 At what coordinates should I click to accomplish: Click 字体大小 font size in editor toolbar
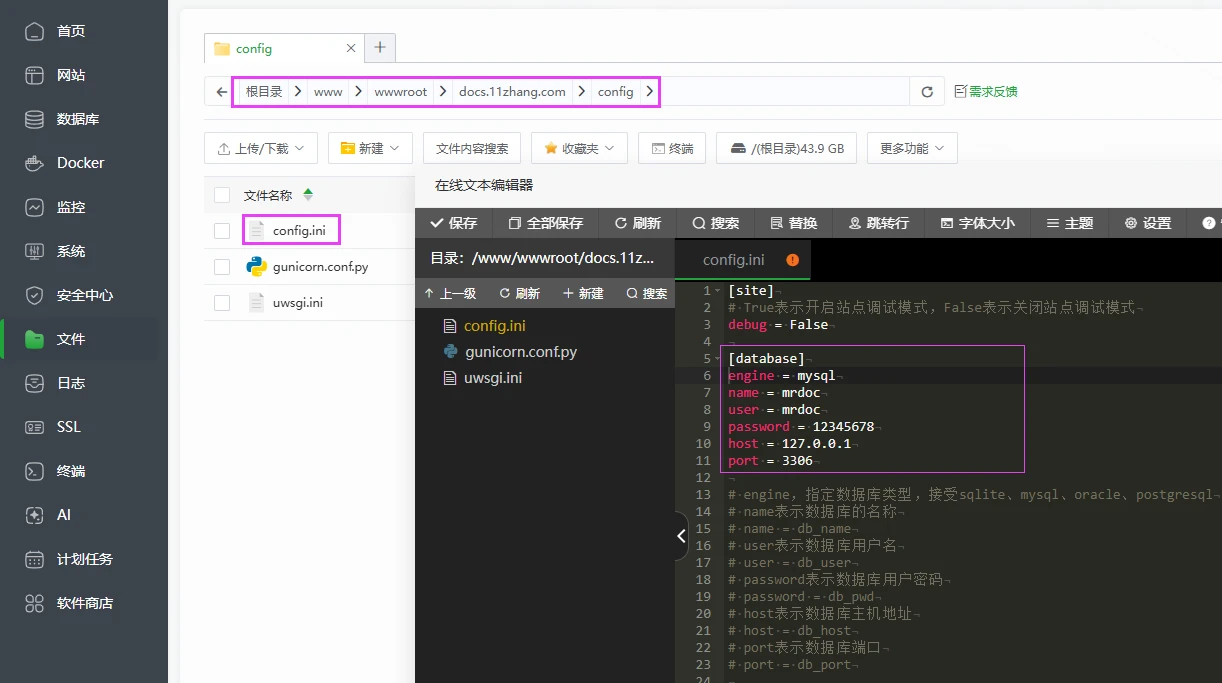tap(977, 223)
